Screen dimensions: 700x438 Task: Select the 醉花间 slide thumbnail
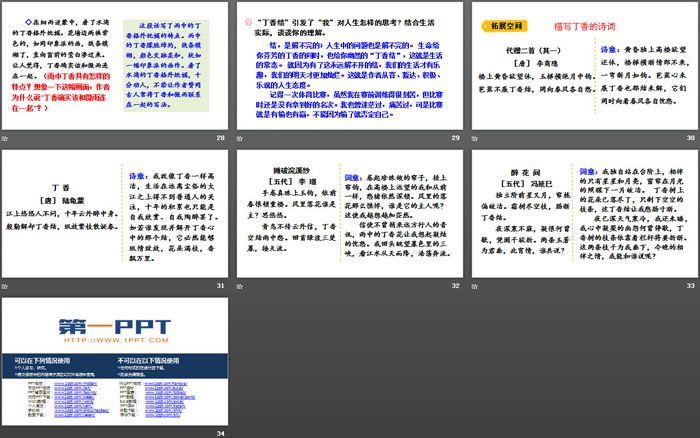coord(582,214)
